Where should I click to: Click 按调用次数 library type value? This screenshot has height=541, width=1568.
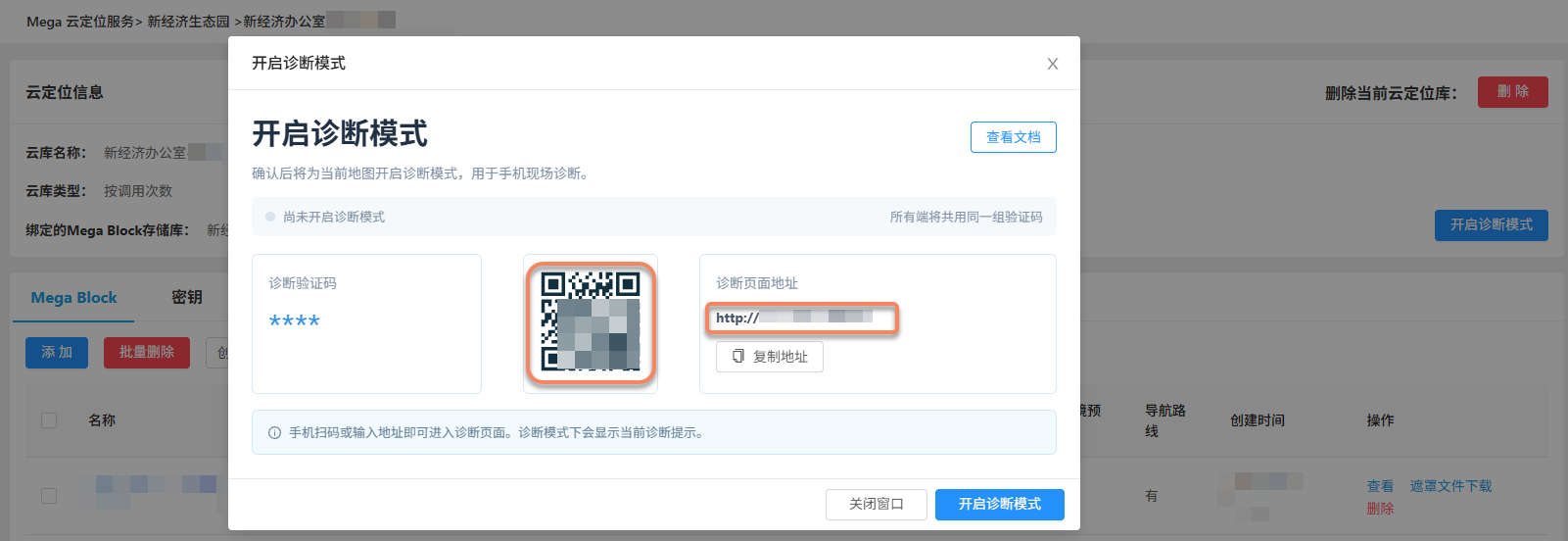click(x=138, y=191)
